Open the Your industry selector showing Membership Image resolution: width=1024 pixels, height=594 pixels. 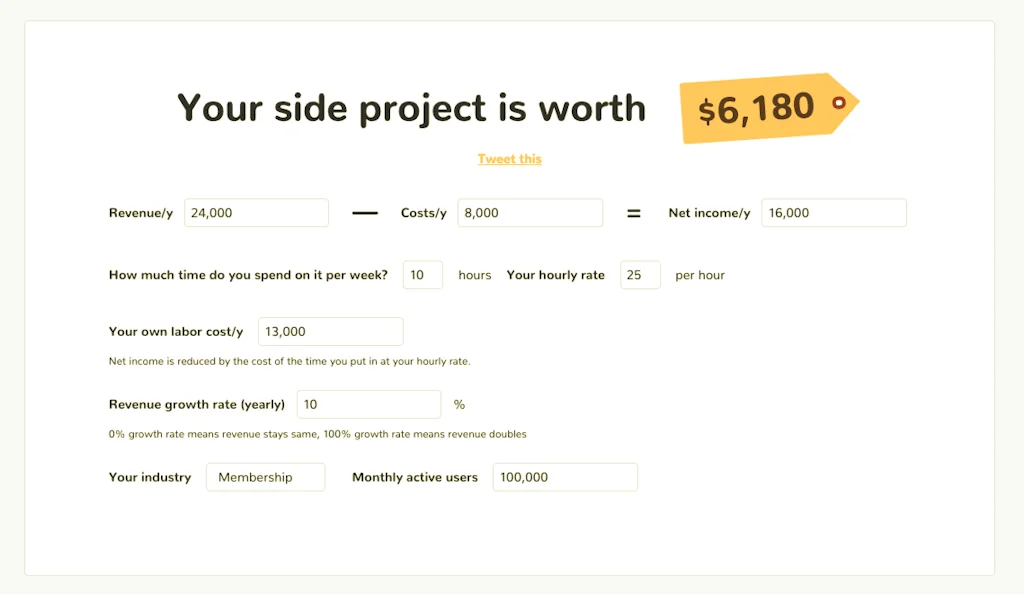coord(265,477)
